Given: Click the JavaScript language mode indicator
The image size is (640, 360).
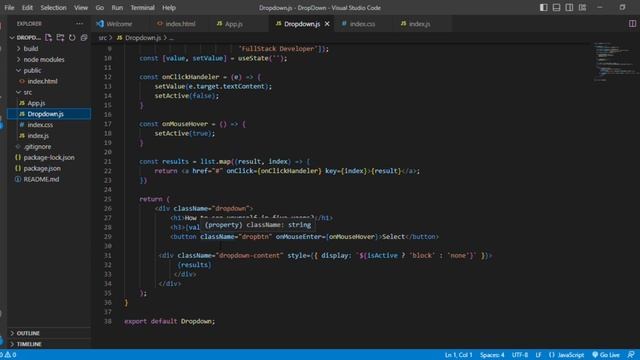Looking at the screenshot, I should coord(570,355).
